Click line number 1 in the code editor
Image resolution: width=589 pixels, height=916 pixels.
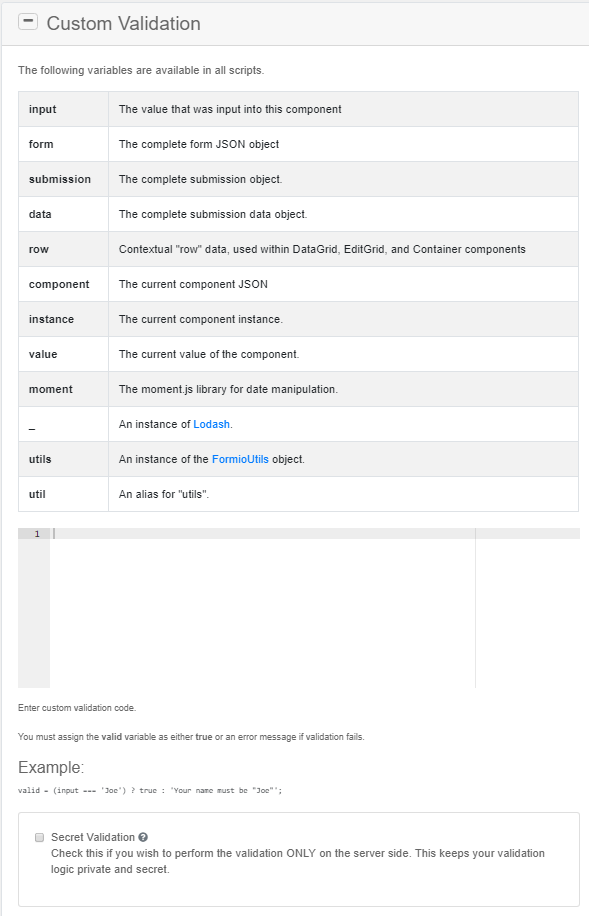tap(36, 533)
